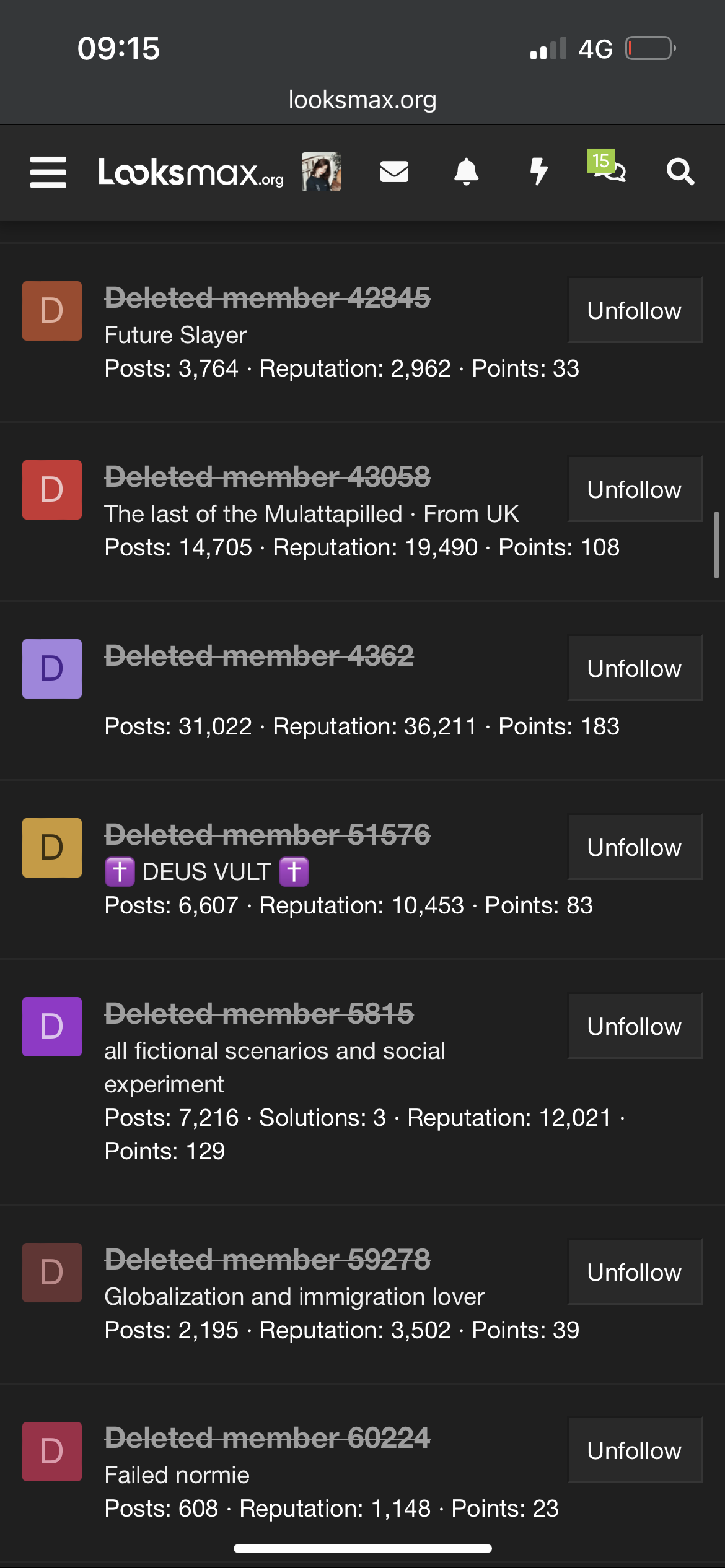
Task: Open the chat icon showing 15 unread
Action: point(610,175)
